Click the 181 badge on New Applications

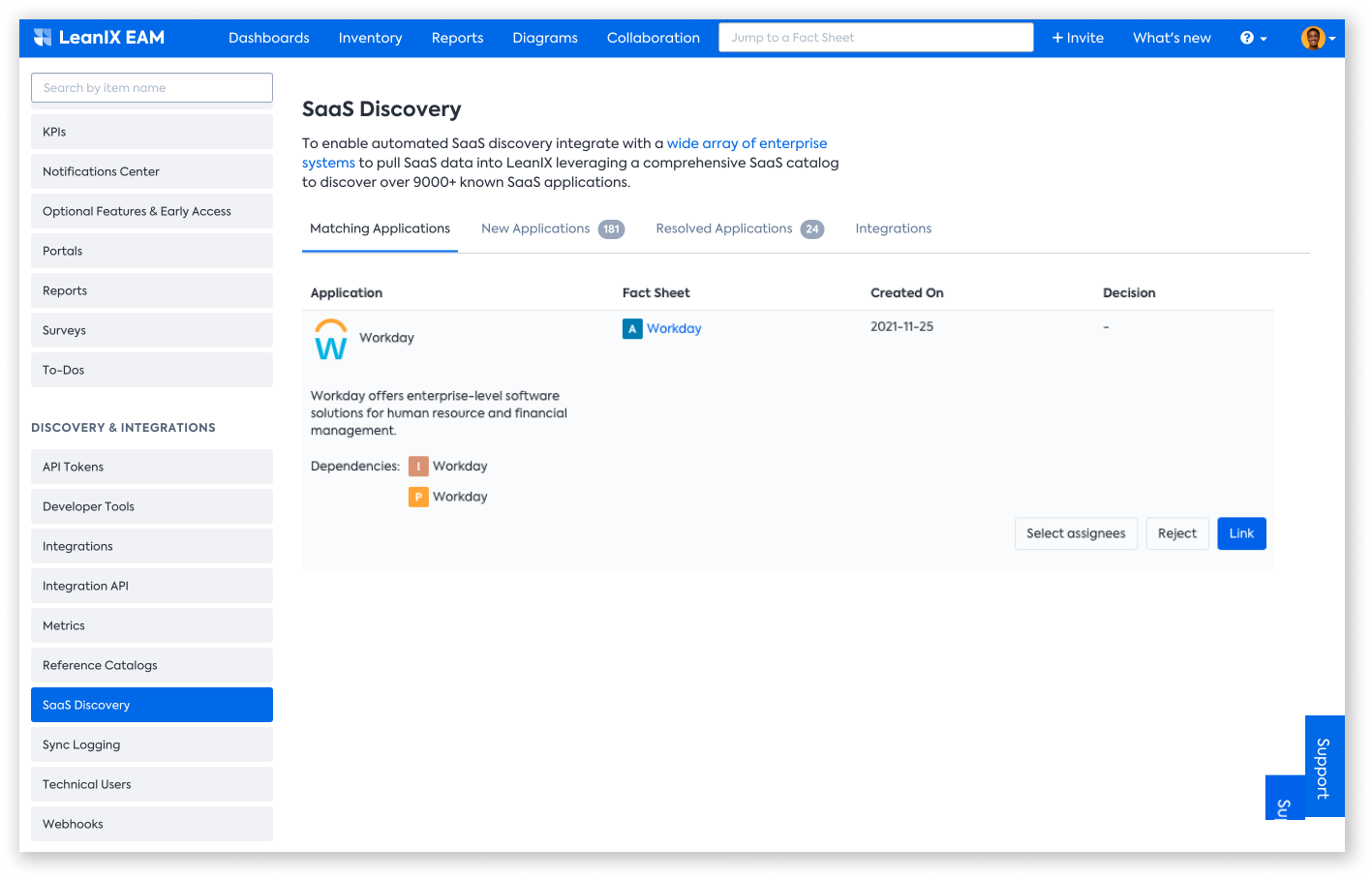(611, 229)
